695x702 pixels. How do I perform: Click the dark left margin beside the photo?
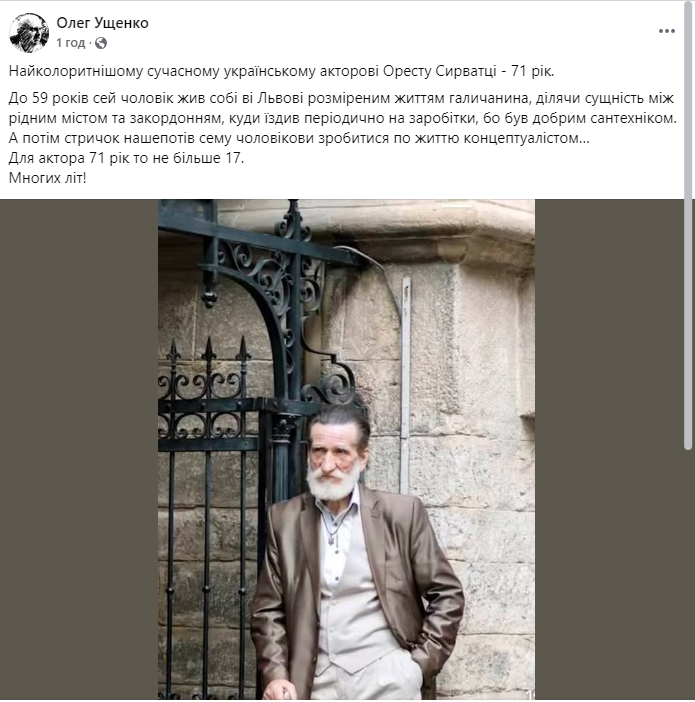79,449
